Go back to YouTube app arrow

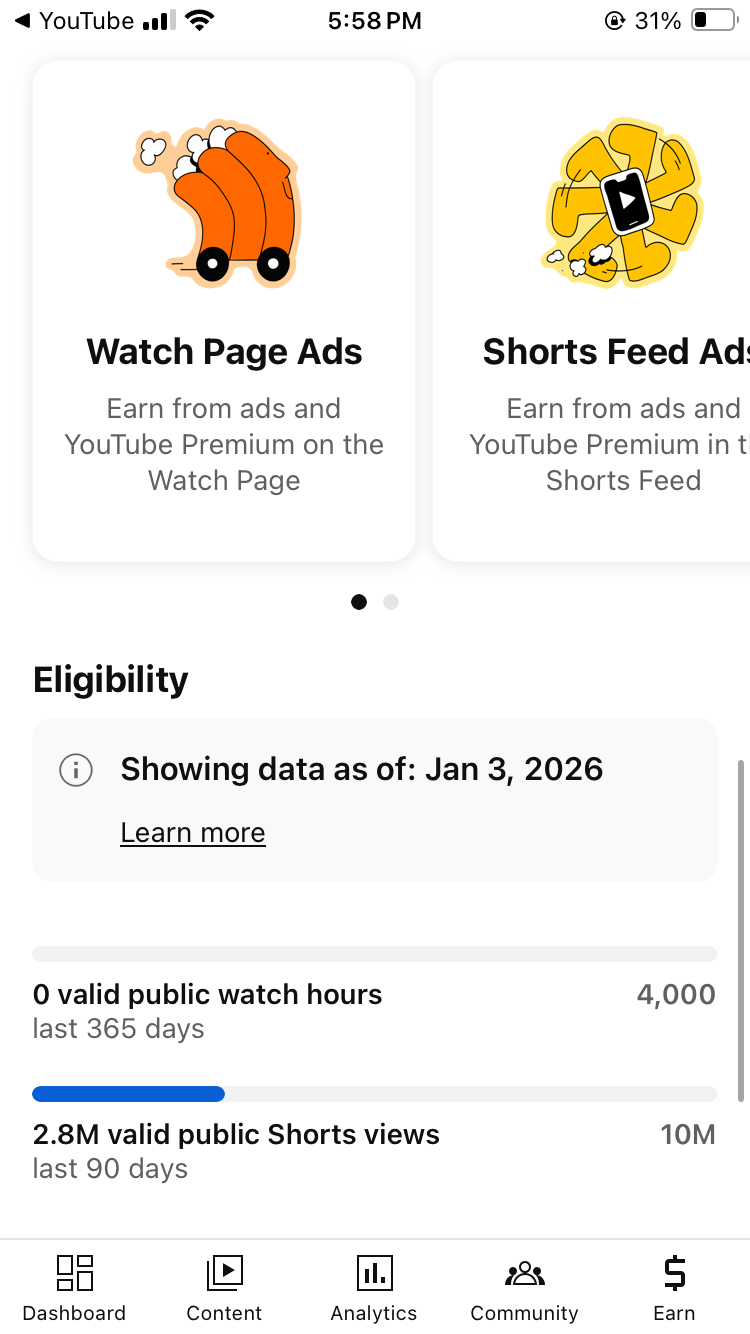[x=22, y=21]
